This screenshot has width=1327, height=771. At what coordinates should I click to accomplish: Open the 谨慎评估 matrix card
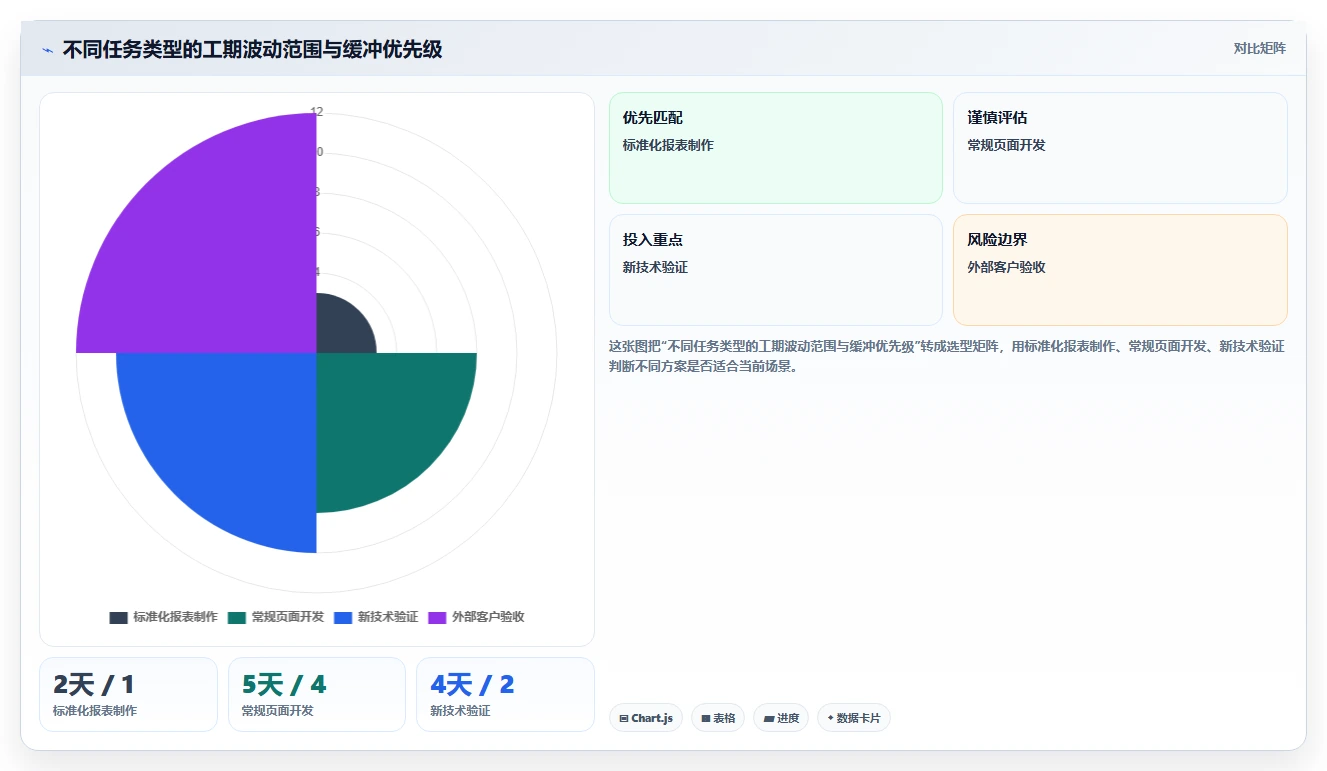click(1120, 148)
